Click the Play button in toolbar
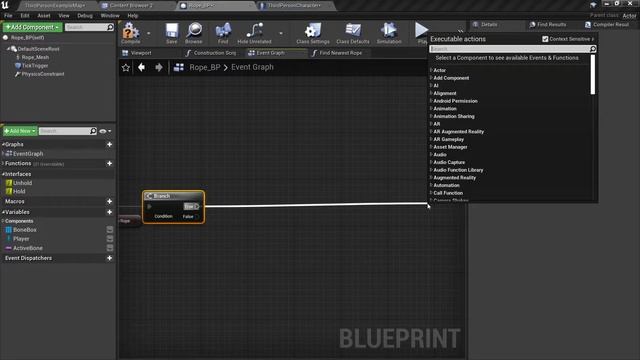640x360 pixels. coord(421,30)
